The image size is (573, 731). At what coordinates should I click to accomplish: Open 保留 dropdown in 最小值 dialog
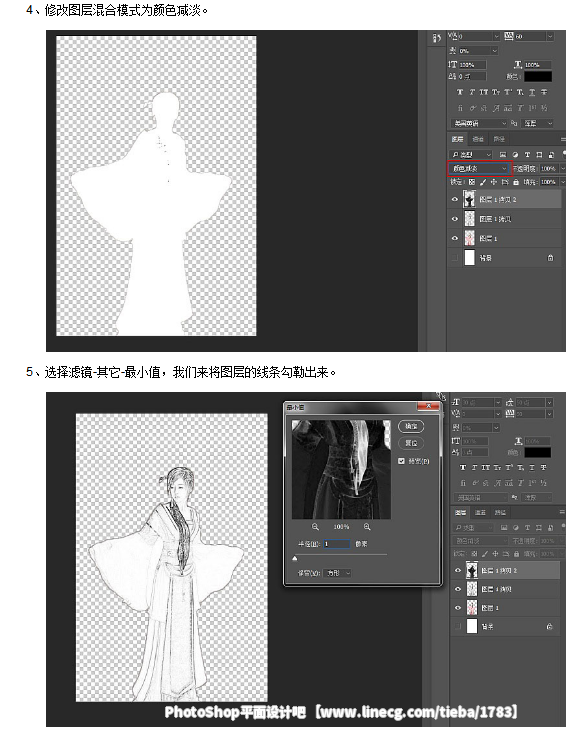coord(338,573)
